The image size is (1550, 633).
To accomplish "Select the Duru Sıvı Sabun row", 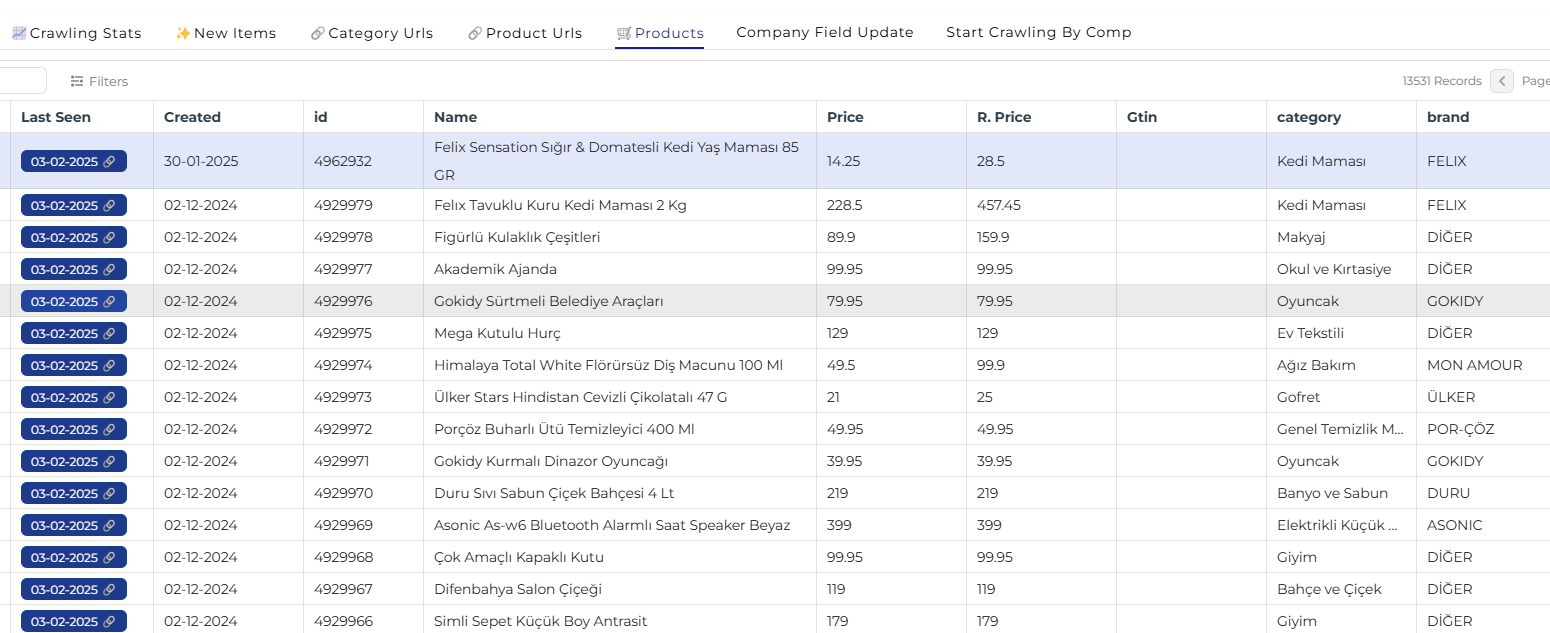I will click(554, 493).
